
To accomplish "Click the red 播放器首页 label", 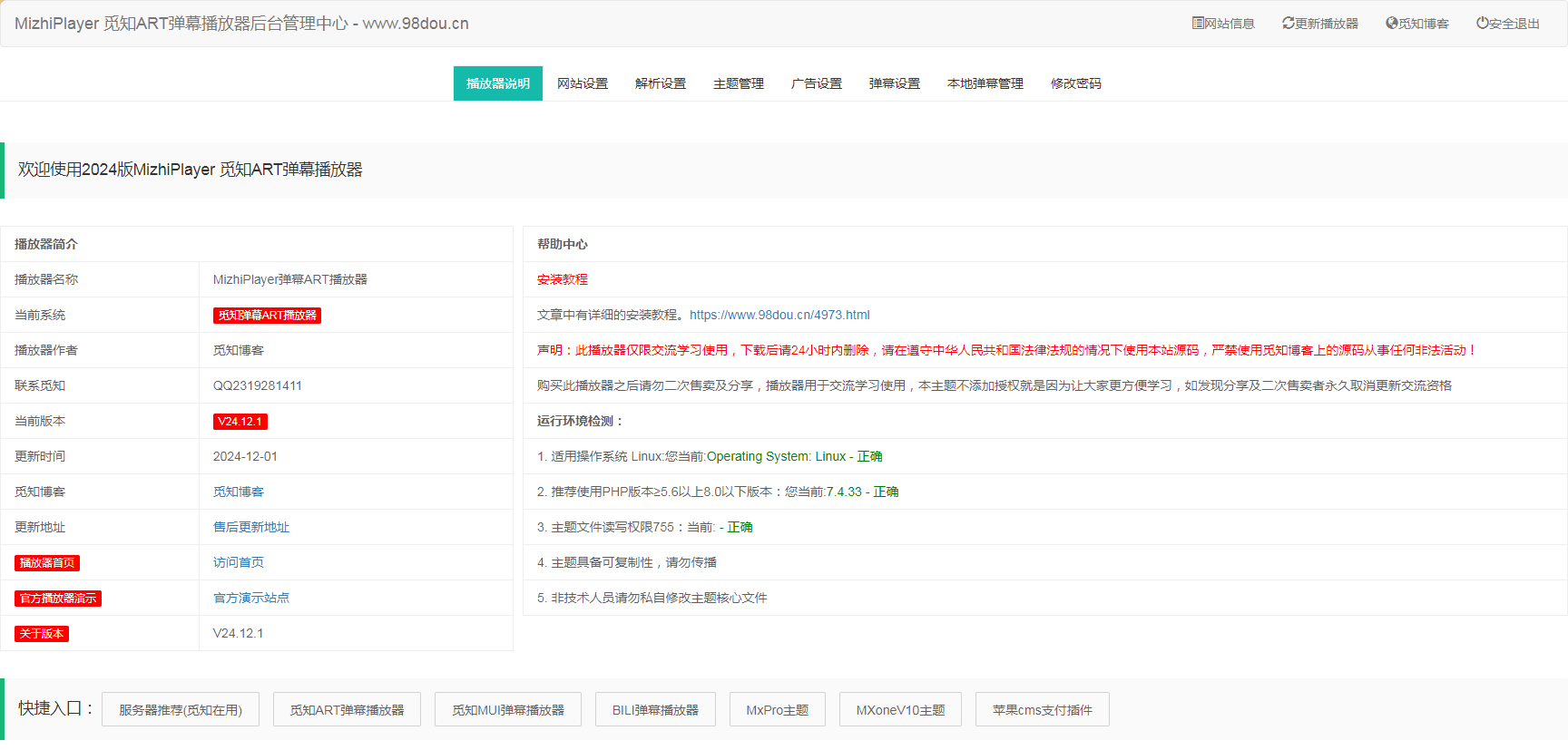I will [x=47, y=563].
